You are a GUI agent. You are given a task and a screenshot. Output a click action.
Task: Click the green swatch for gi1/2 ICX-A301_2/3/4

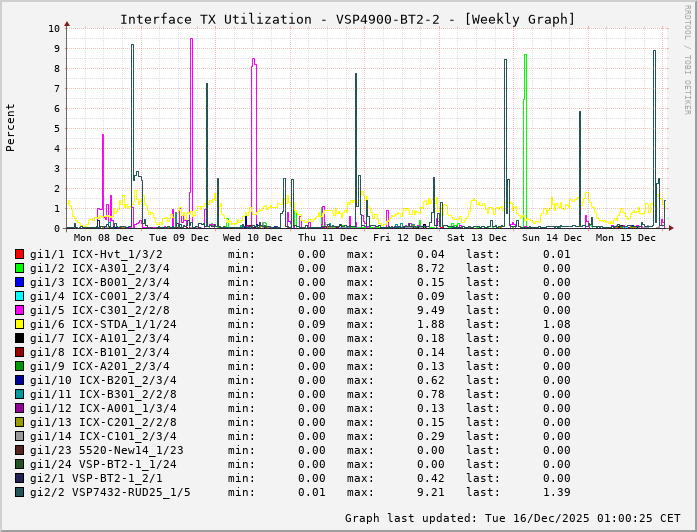[x=19, y=268]
